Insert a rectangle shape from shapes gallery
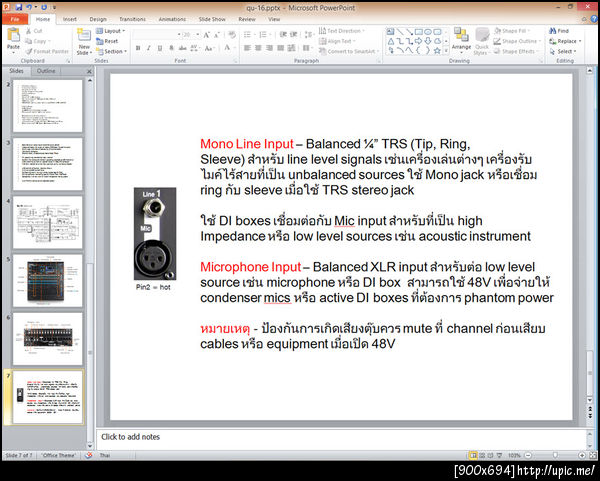Image resolution: width=600 pixels, height=481 pixels. coord(419,32)
